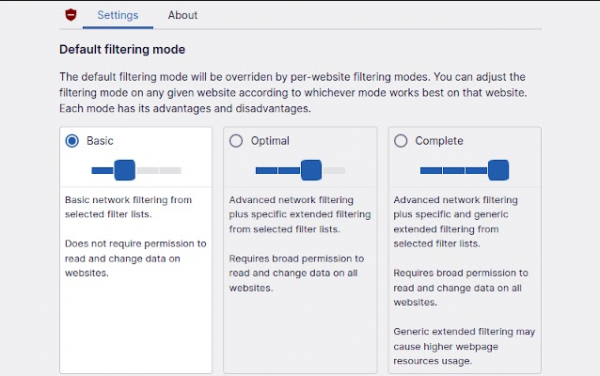
Task: Switch to the Settings tab
Action: [x=117, y=15]
